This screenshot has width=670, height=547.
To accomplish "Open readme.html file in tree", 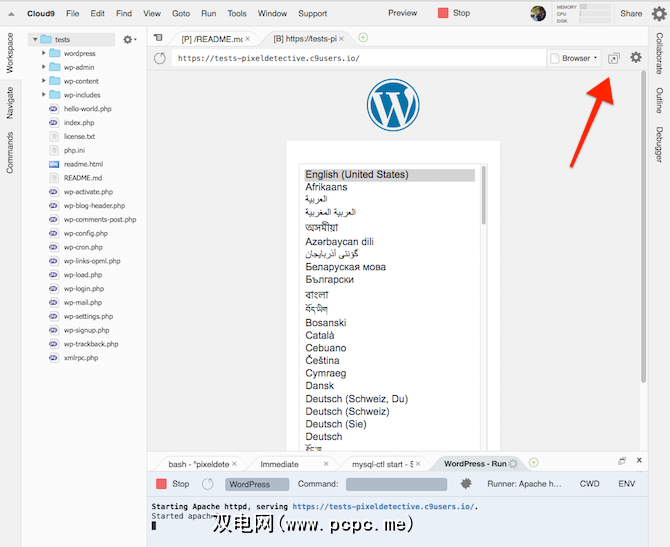I will point(83,164).
